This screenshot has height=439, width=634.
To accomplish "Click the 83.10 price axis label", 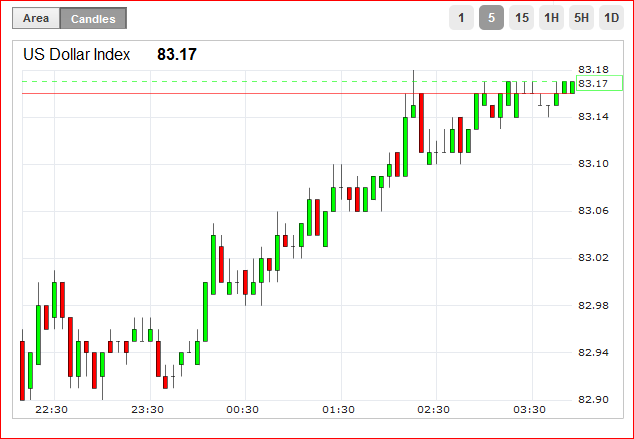I will pyautogui.click(x=593, y=164).
